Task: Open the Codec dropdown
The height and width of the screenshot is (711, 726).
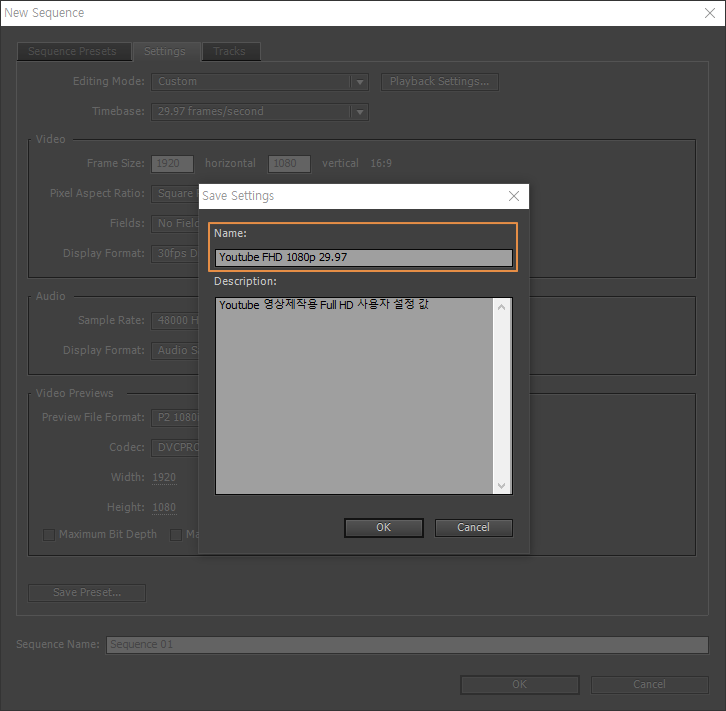Action: (175, 448)
